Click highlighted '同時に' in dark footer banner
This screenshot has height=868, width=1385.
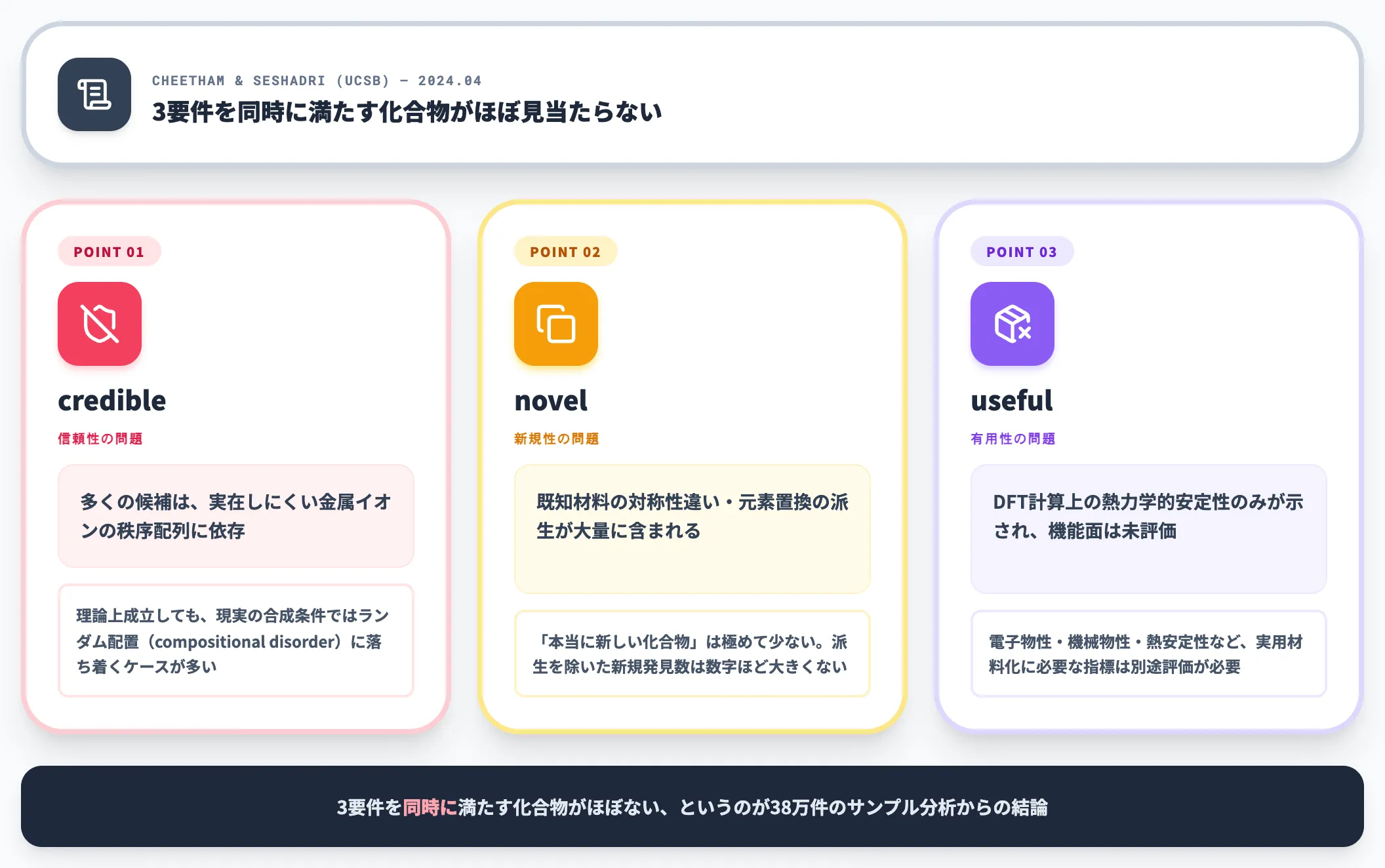tap(430, 807)
